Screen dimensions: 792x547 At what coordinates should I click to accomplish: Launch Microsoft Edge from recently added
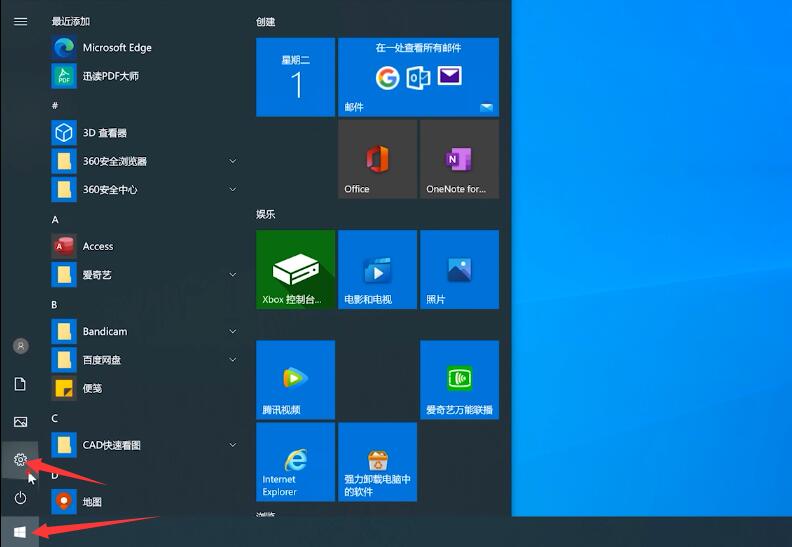click(144, 47)
